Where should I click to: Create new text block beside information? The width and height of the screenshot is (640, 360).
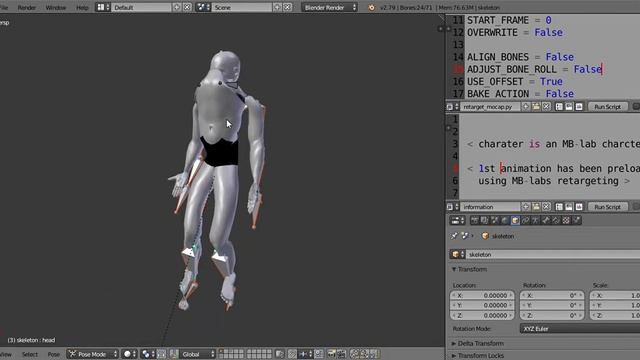pos(526,207)
